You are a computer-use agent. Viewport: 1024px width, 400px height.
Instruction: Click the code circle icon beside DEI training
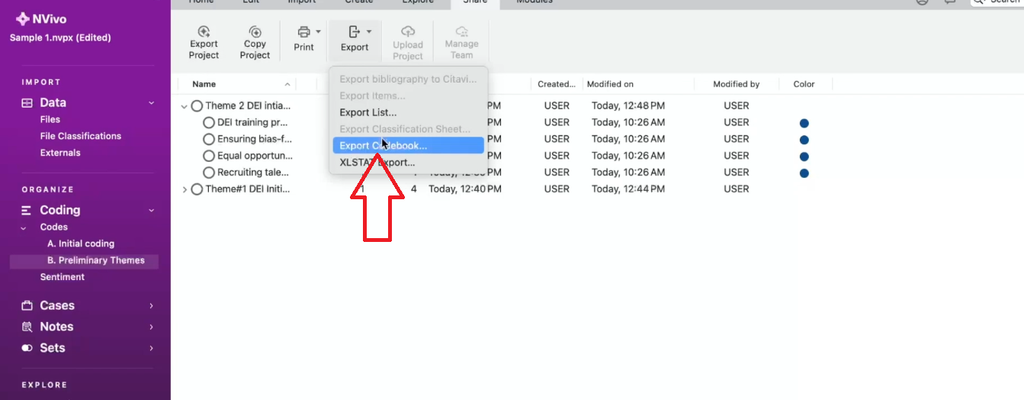tap(209, 122)
